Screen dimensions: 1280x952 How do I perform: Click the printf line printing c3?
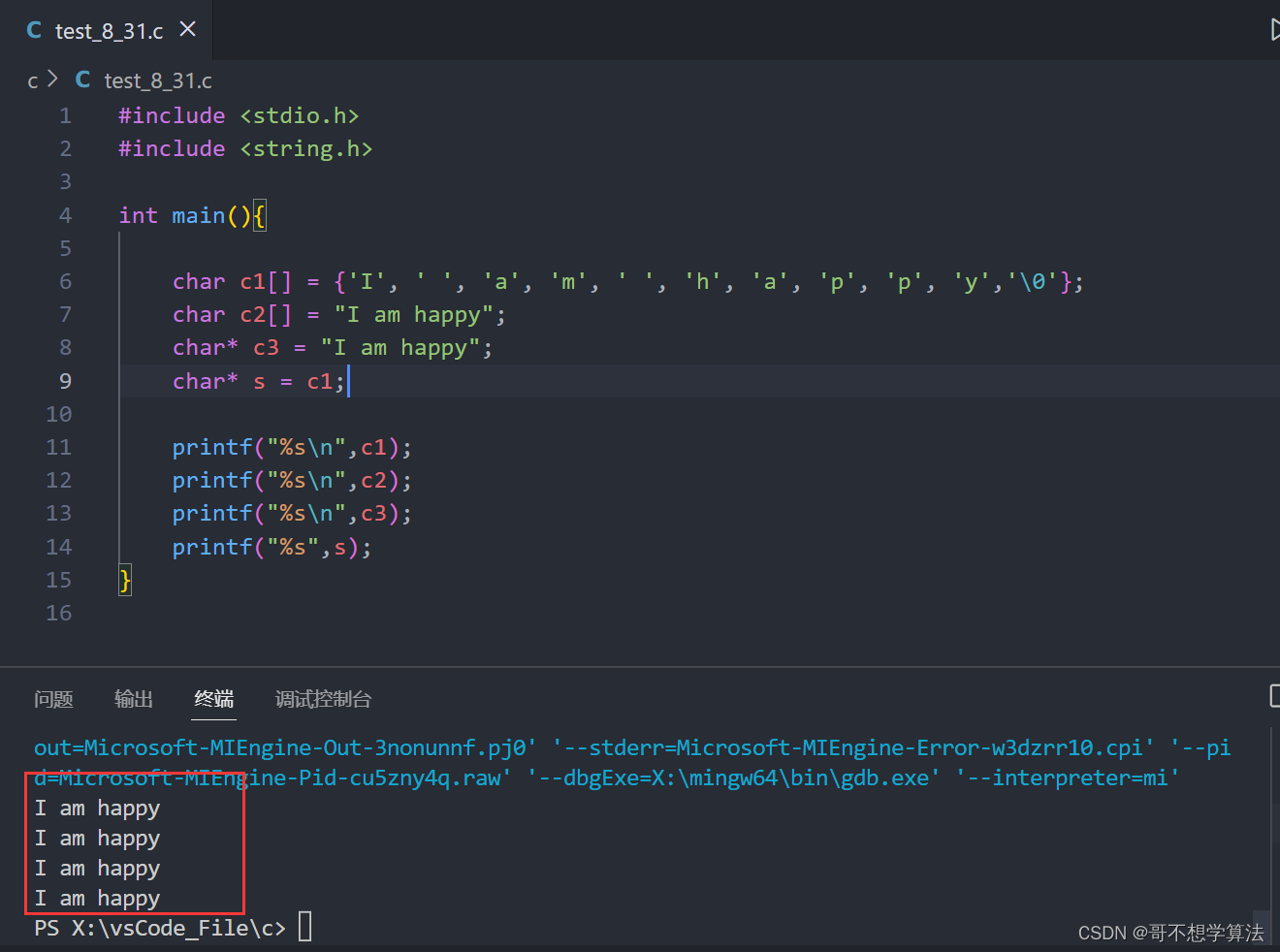click(x=292, y=514)
